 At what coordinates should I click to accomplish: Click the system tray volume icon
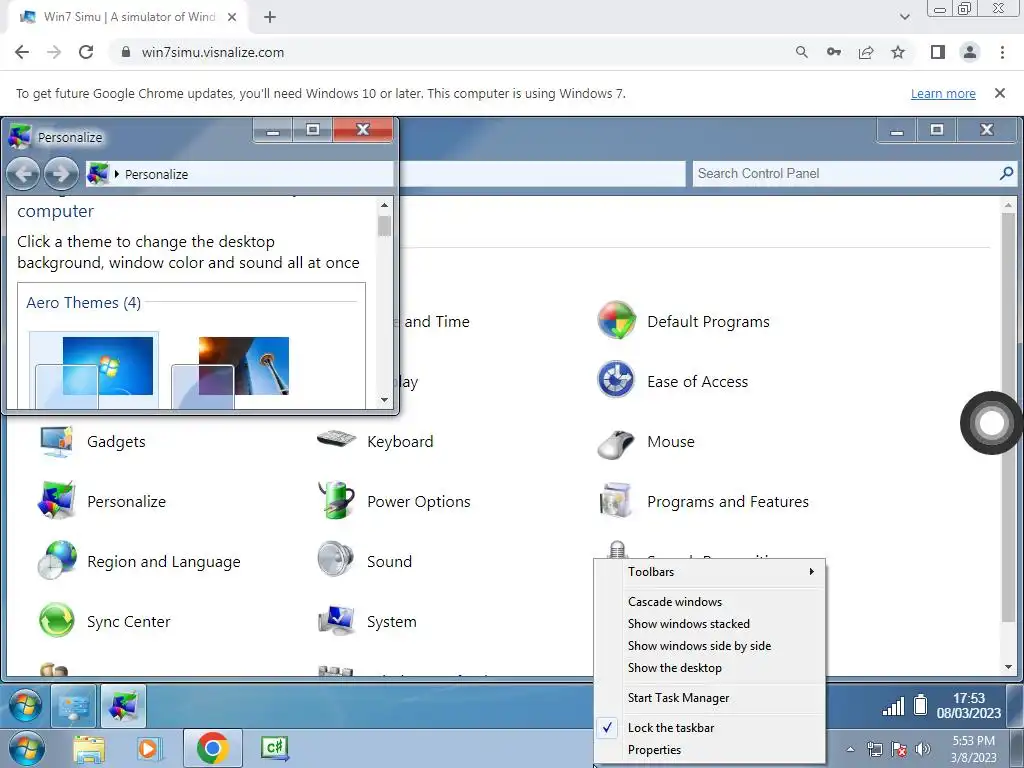pos(923,749)
